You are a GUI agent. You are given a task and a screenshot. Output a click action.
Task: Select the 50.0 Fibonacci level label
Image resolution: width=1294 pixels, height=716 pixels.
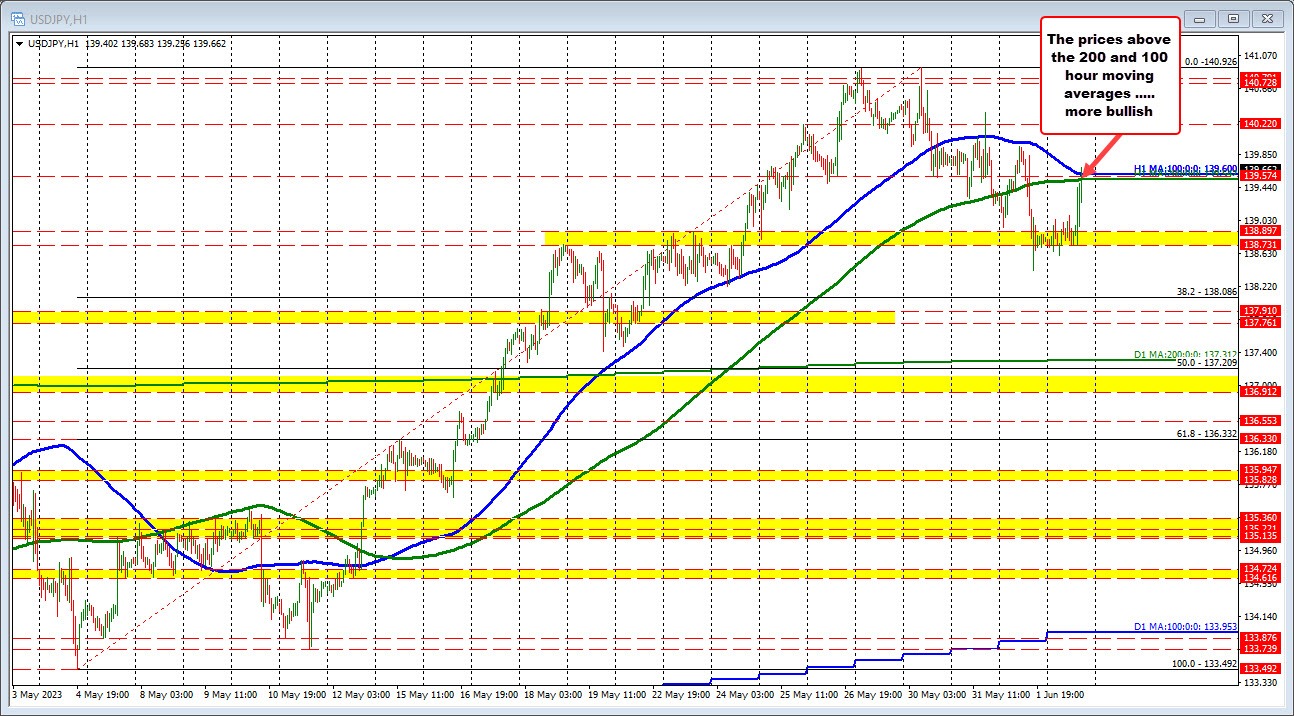pyautogui.click(x=1207, y=363)
